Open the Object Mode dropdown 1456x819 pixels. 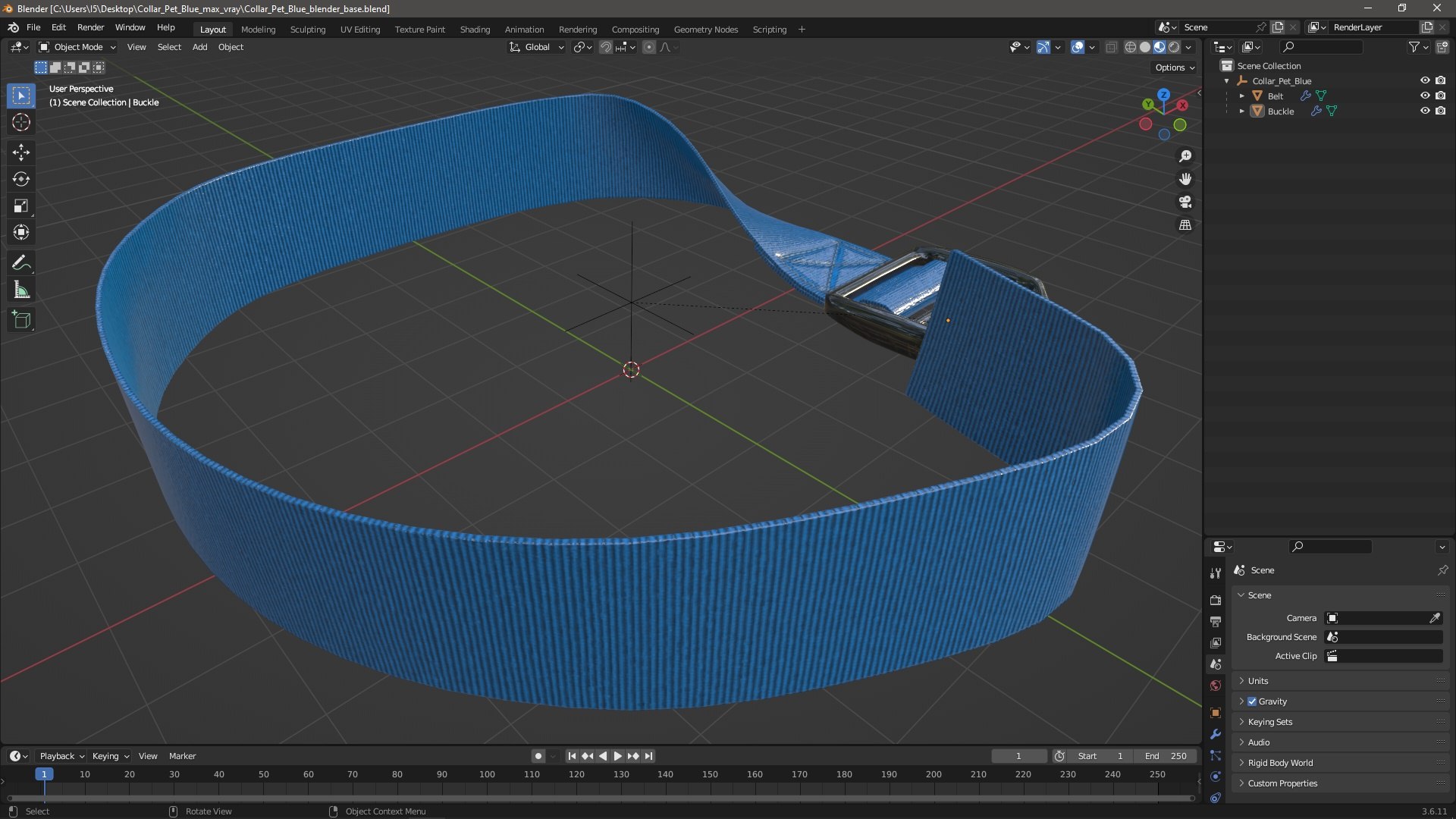click(x=77, y=47)
